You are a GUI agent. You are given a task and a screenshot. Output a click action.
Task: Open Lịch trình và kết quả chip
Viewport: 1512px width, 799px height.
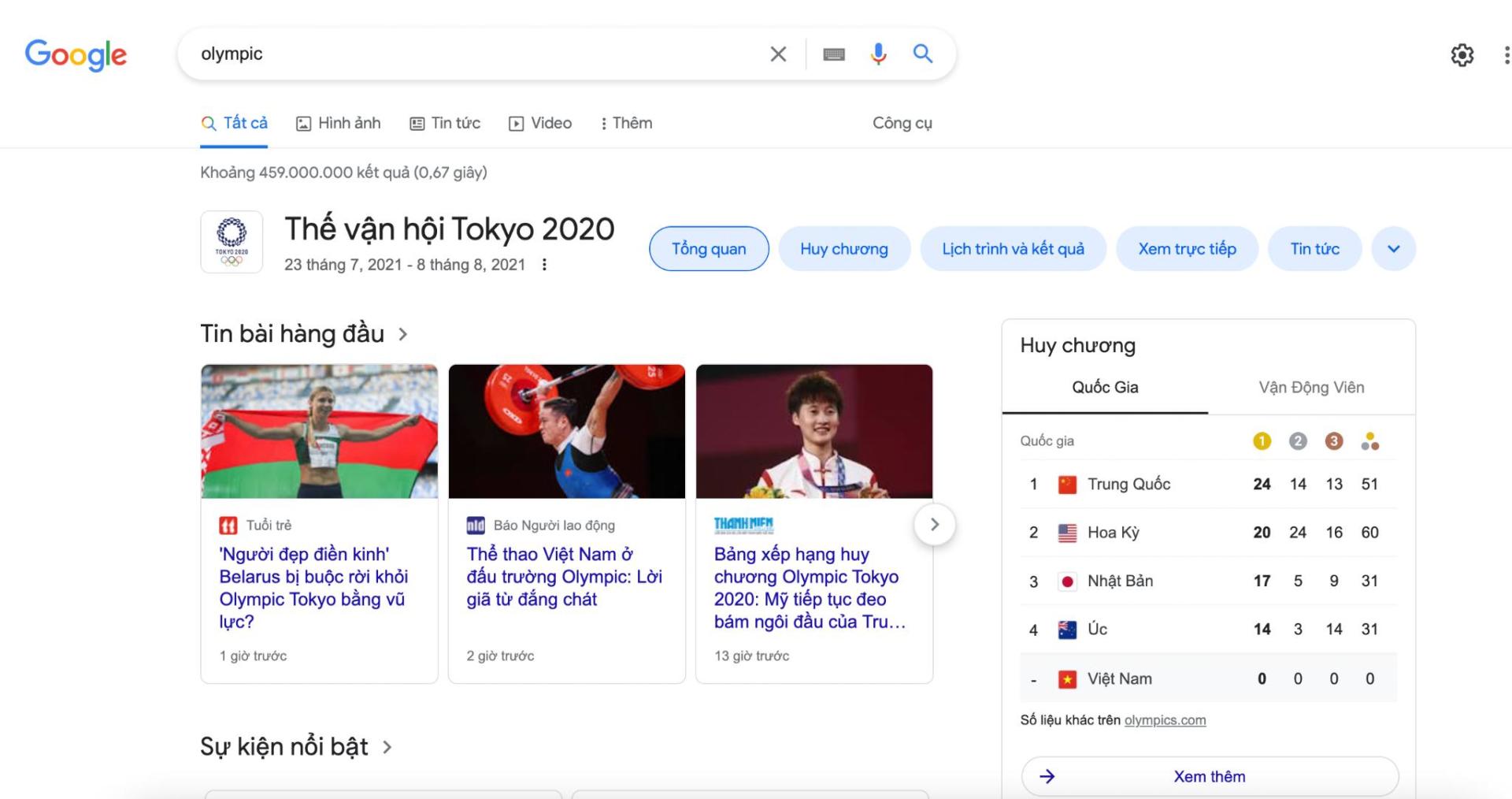pyautogui.click(x=1014, y=249)
